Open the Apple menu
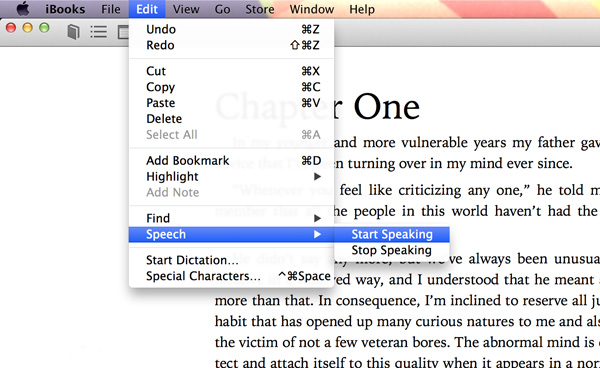Viewport: 600px width, 368px height. [x=23, y=9]
